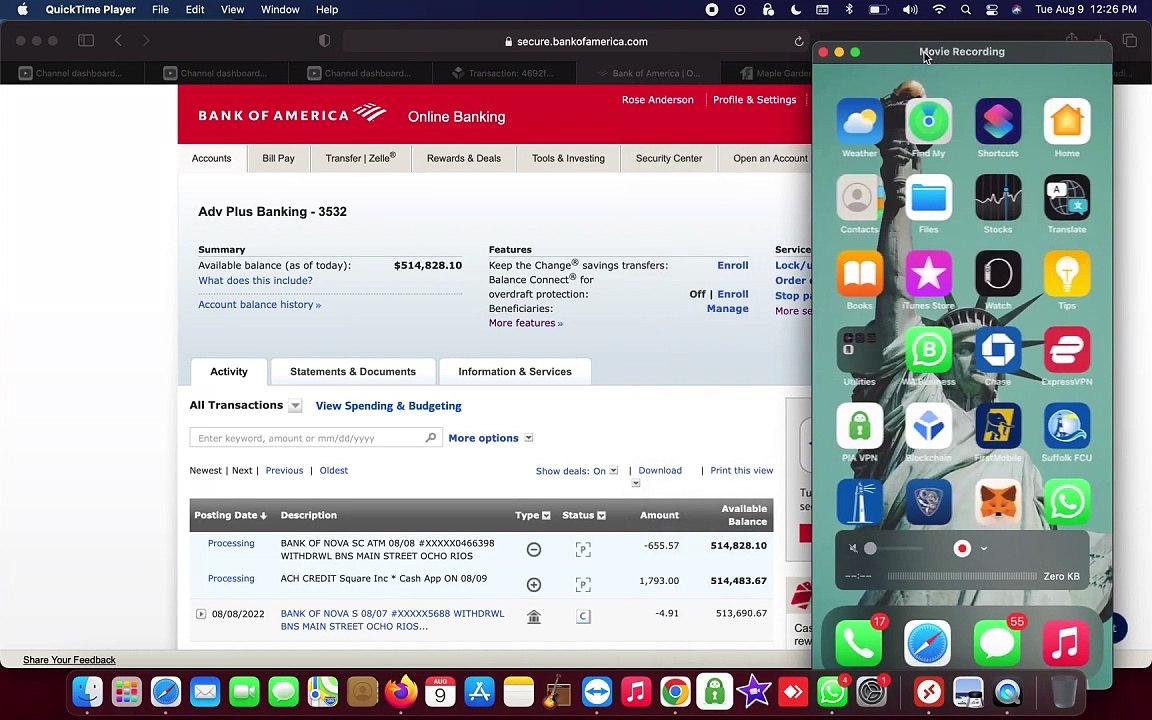Open the Blockchain app icon
This screenshot has width=1152, height=720.
click(929, 426)
